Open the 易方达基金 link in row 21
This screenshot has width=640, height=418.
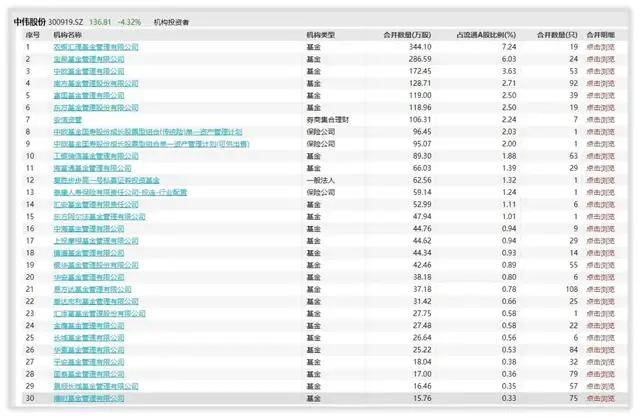pos(93,289)
